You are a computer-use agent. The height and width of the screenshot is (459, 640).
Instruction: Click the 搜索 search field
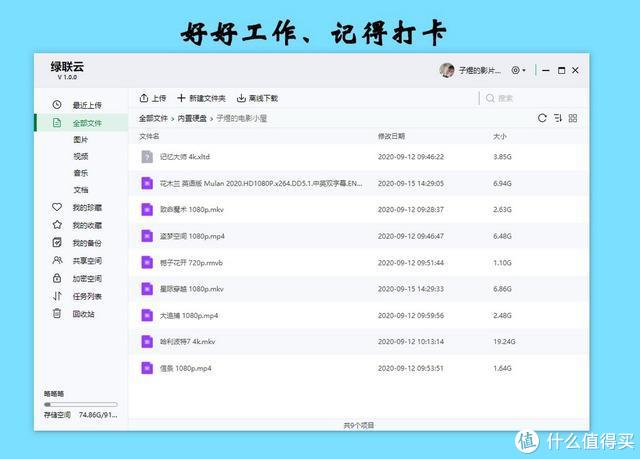pos(530,98)
